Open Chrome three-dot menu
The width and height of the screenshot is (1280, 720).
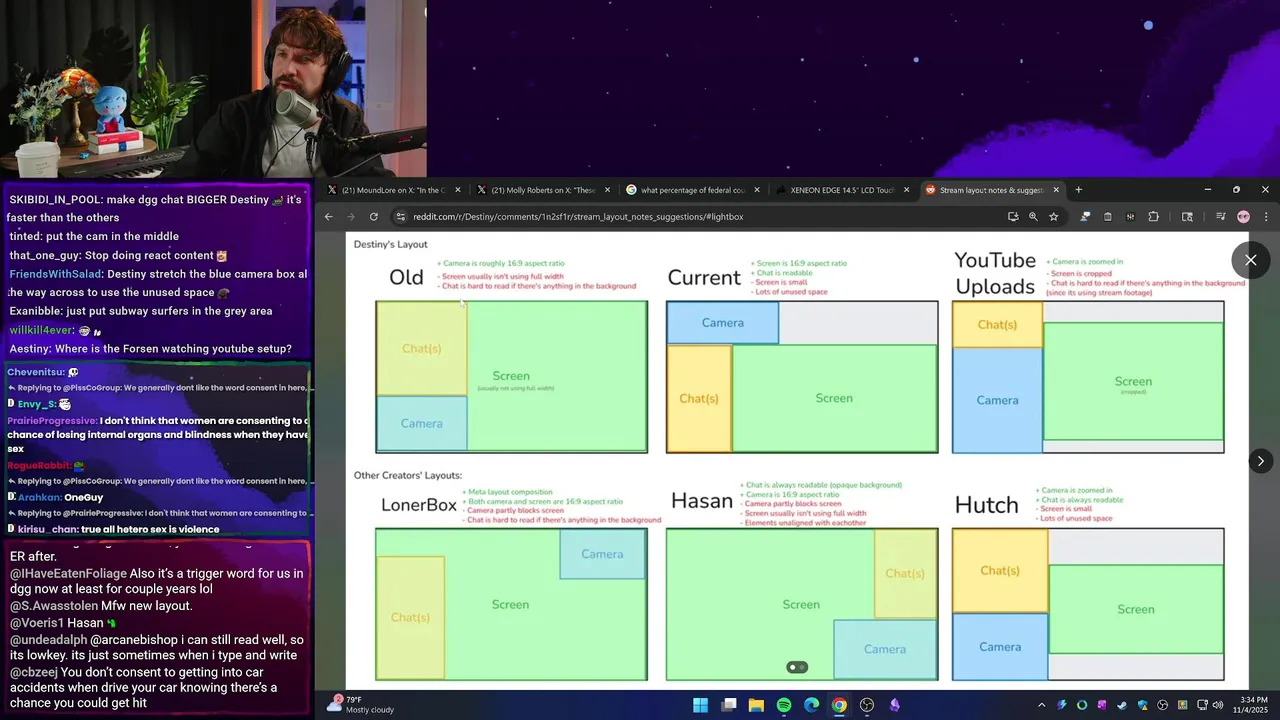tap(1266, 216)
